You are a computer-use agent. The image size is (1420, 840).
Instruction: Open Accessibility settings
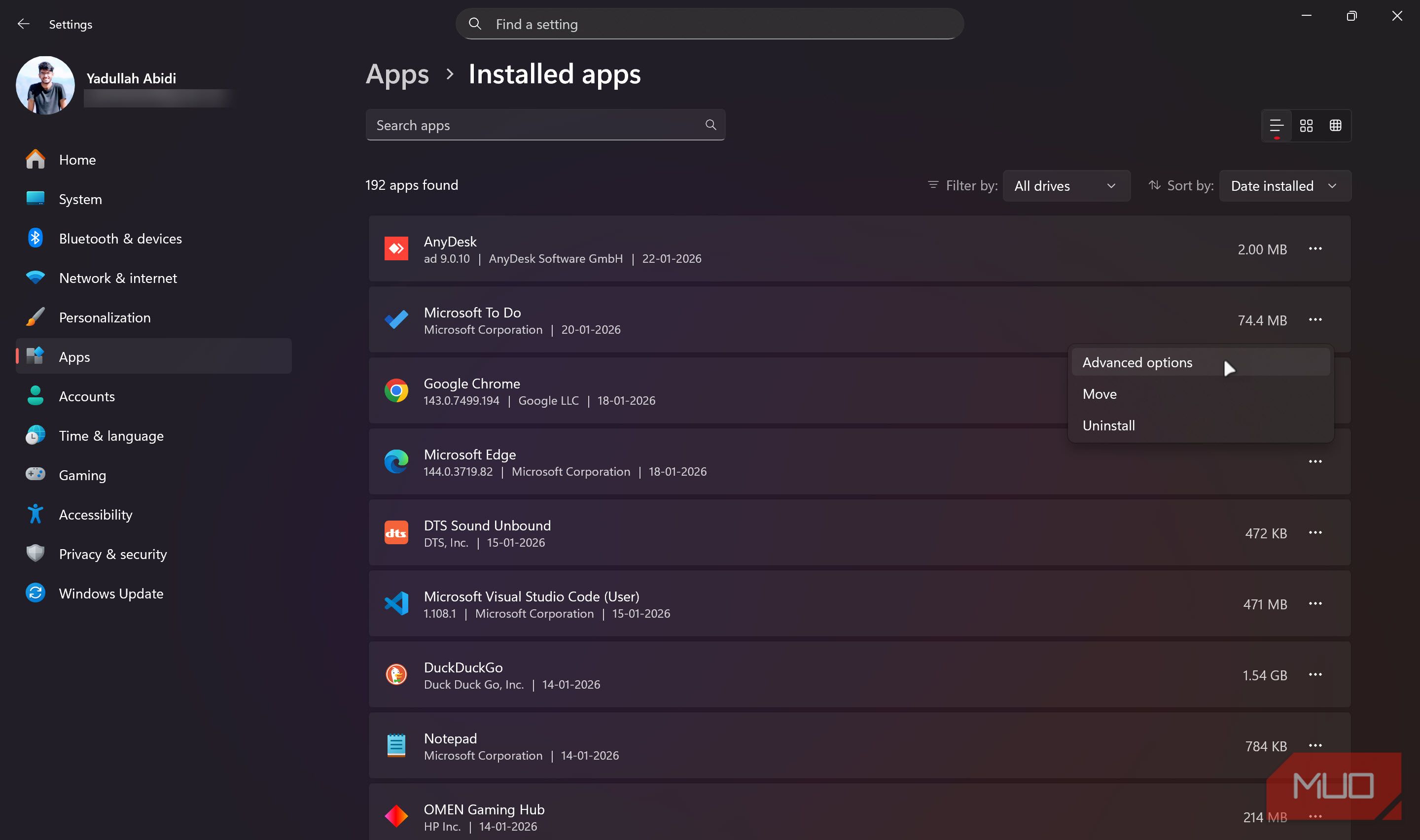(x=153, y=515)
